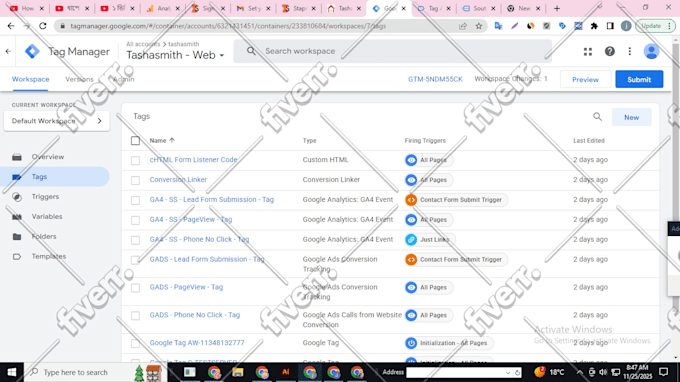Click the browser address bar URL
This screenshot has height=382, width=680.
point(228,26)
